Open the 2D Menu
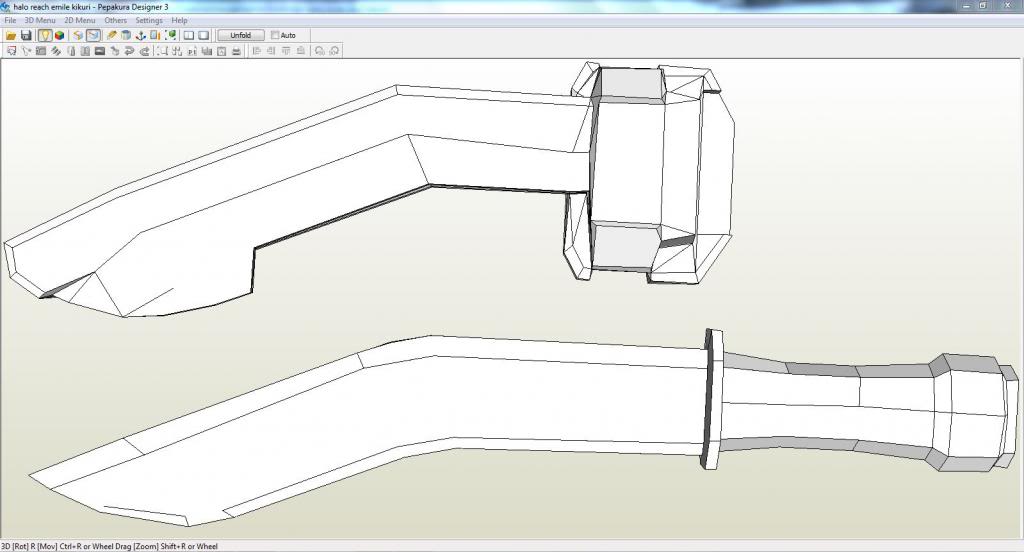The width and height of the screenshot is (1024, 552). pyautogui.click(x=80, y=20)
